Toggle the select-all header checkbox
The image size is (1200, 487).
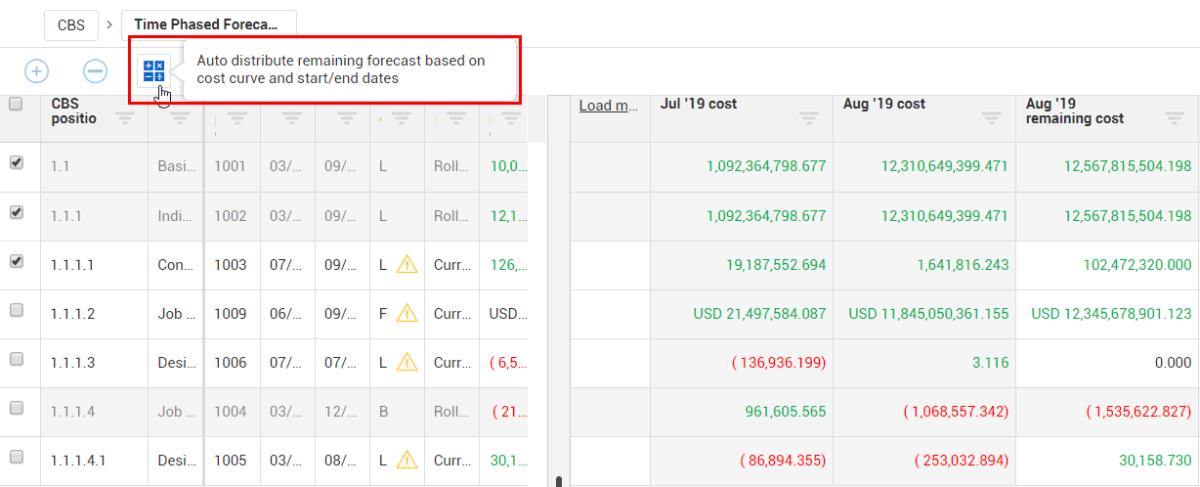[x=16, y=104]
